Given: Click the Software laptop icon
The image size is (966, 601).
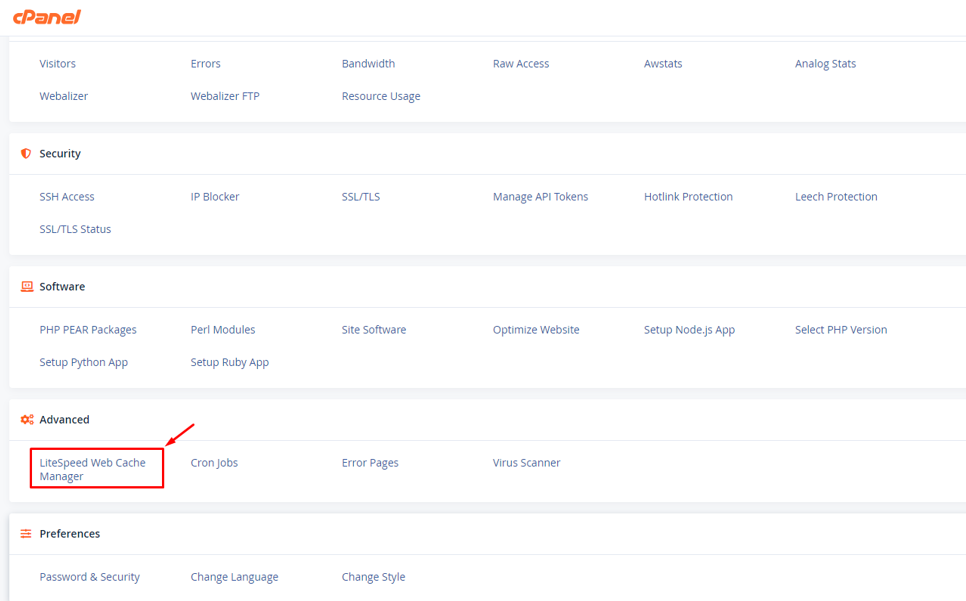Looking at the screenshot, I should coord(26,286).
